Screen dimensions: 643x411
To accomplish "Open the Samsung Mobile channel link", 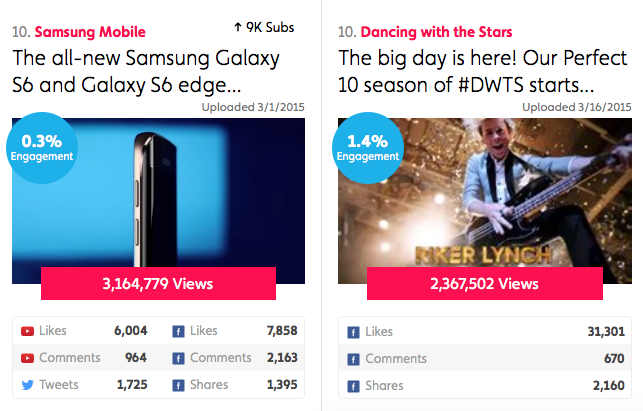I will [90, 32].
